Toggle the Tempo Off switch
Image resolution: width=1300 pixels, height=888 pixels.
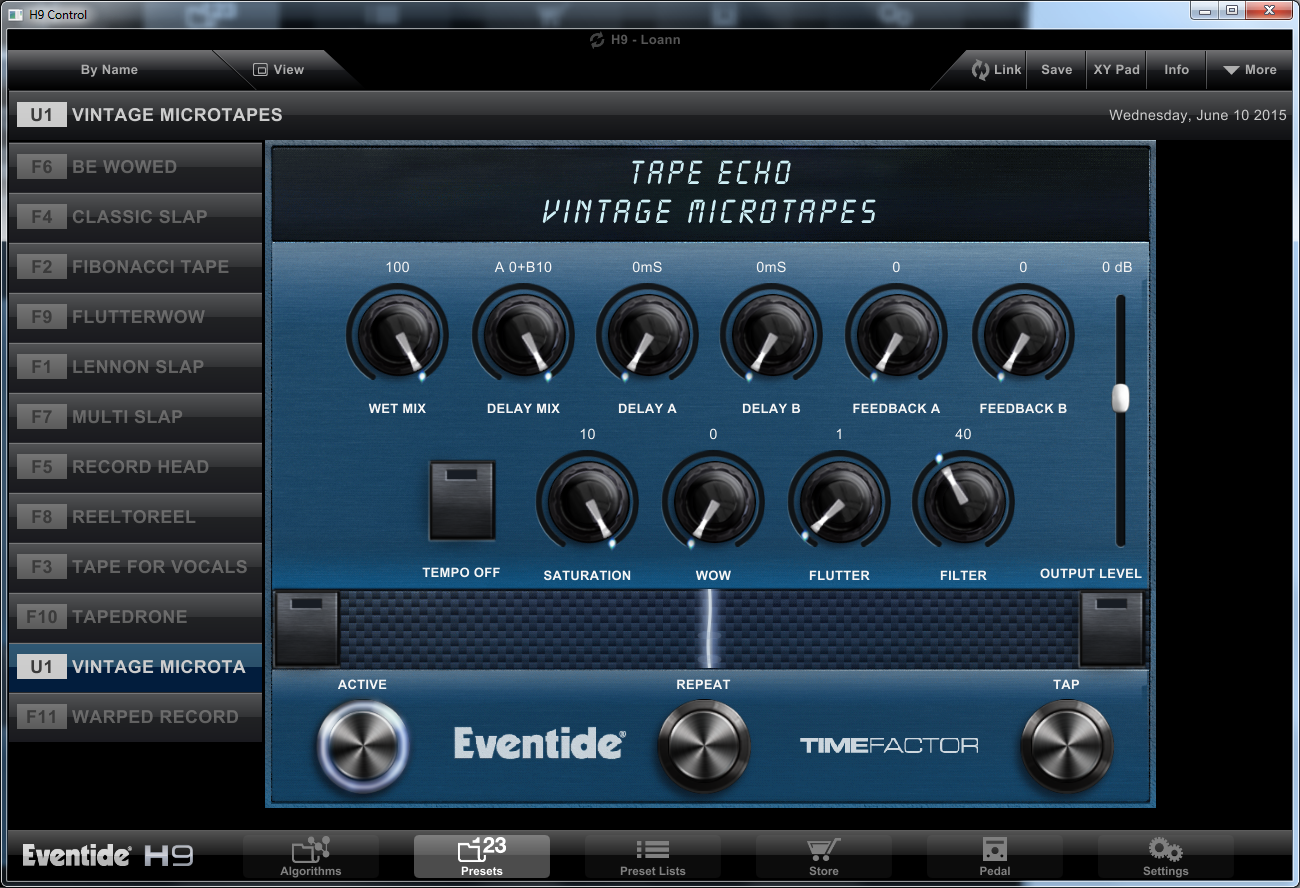[x=462, y=500]
